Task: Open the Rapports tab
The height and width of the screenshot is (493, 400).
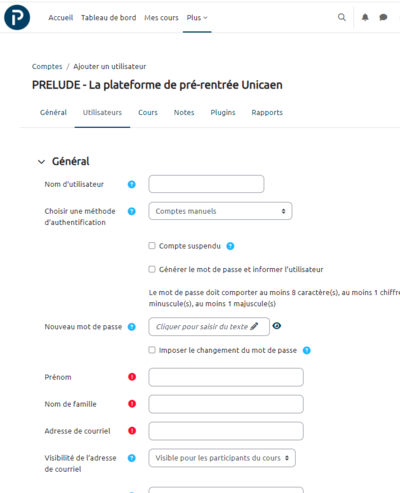Action: pyautogui.click(x=267, y=113)
